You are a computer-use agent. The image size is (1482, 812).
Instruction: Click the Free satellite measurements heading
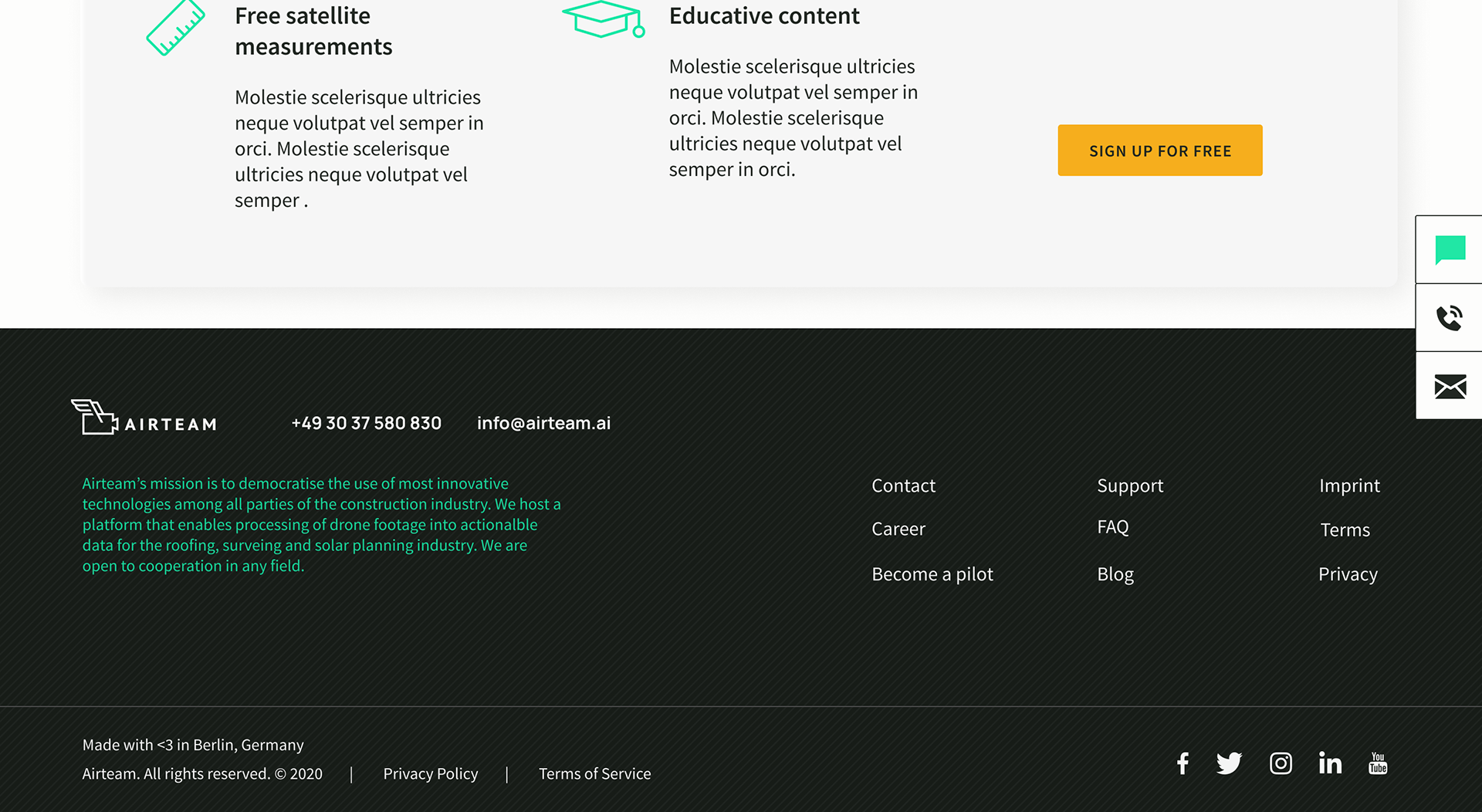(313, 31)
